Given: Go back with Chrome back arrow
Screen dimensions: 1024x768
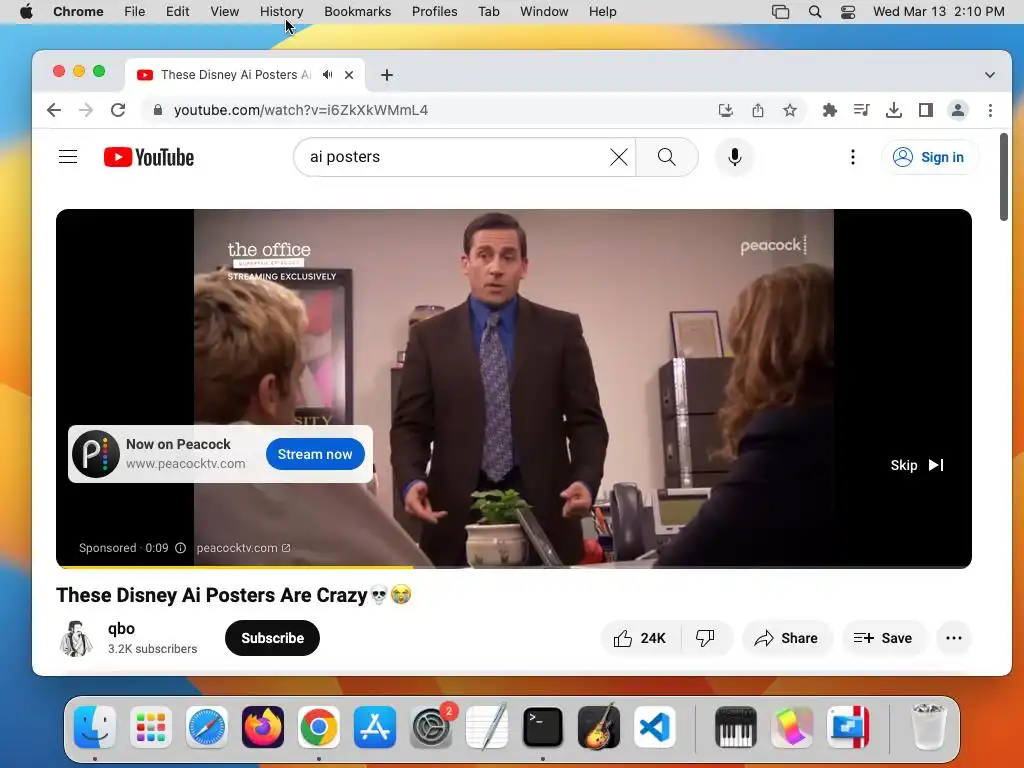Looking at the screenshot, I should 54,110.
